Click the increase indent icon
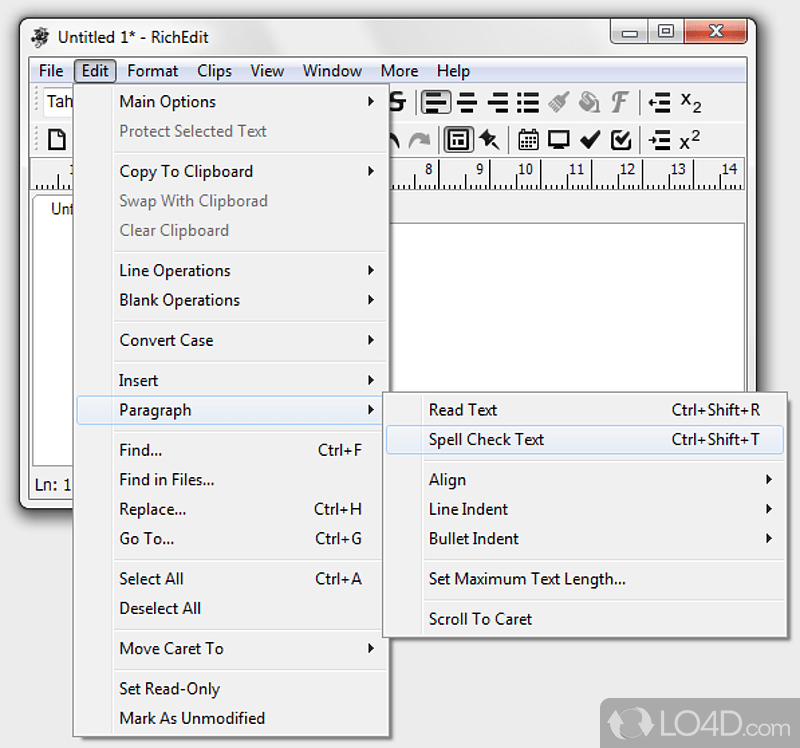 pyautogui.click(x=659, y=140)
